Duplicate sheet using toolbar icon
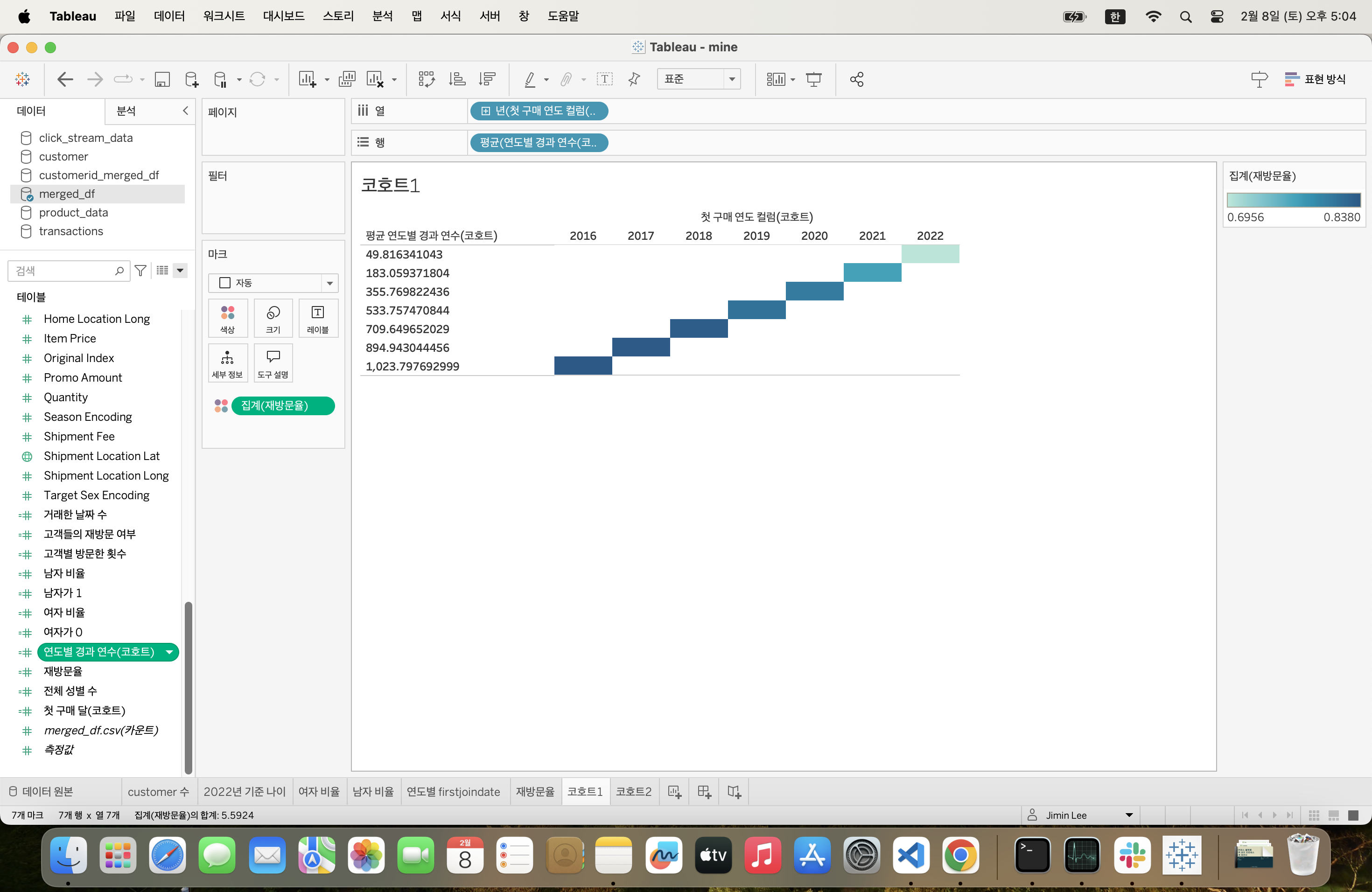Screen dimensions: 1372x892 click(347, 79)
